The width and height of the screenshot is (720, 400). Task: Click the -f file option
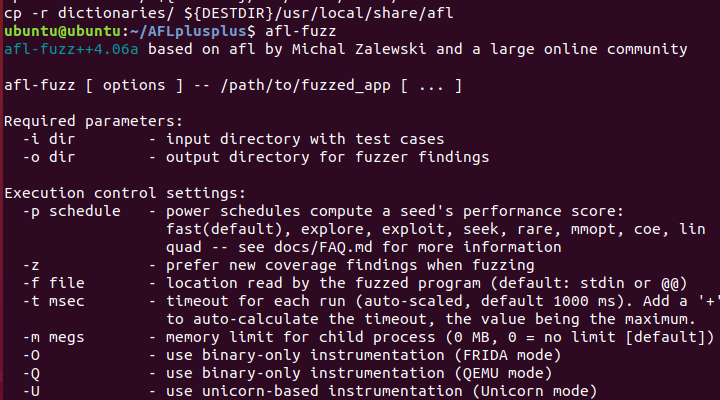coord(54,283)
